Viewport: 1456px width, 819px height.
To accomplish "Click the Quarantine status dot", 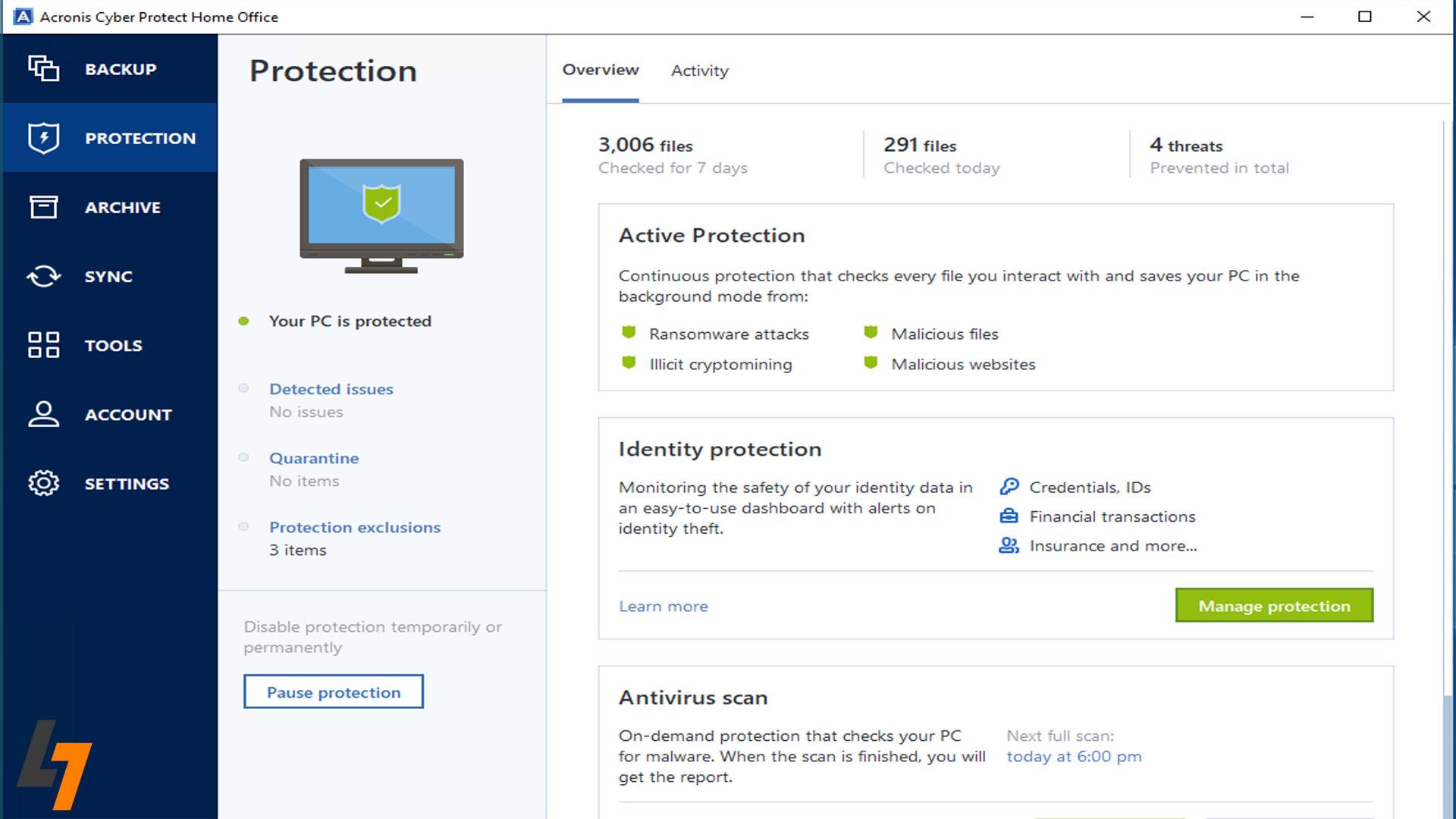I will [x=243, y=457].
